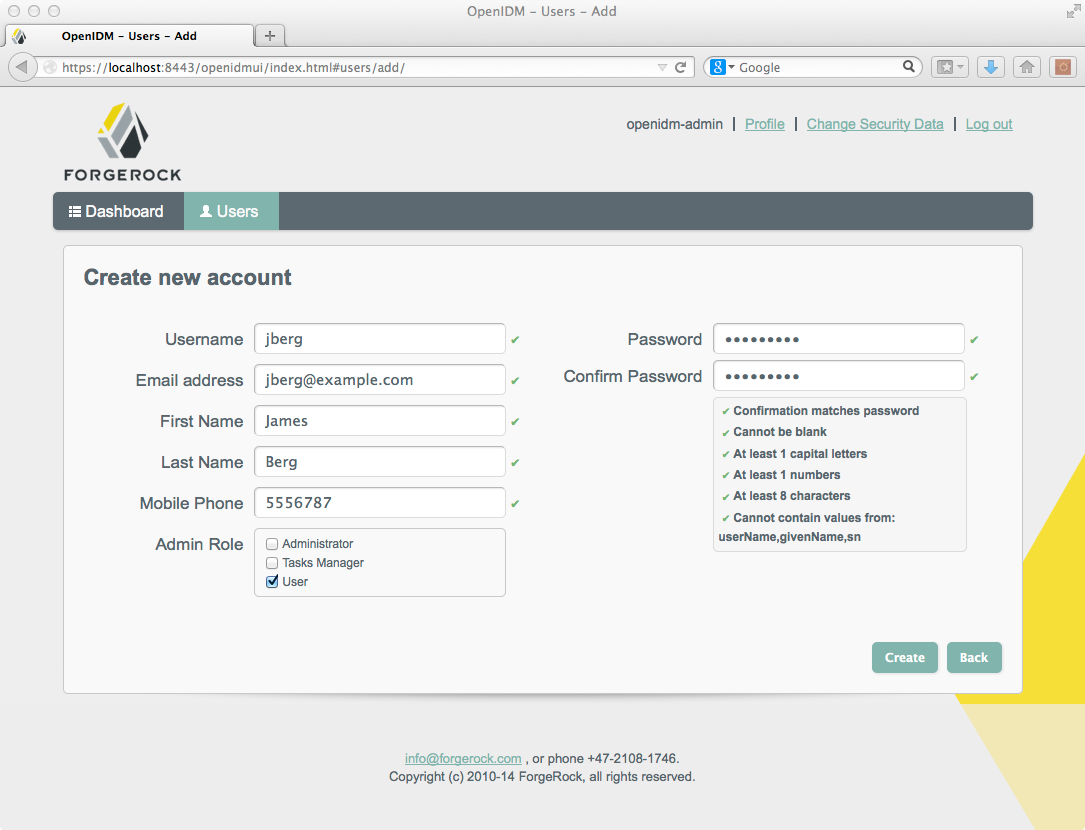Open the Users navigation tab
This screenshot has height=830, width=1085.
click(x=230, y=211)
